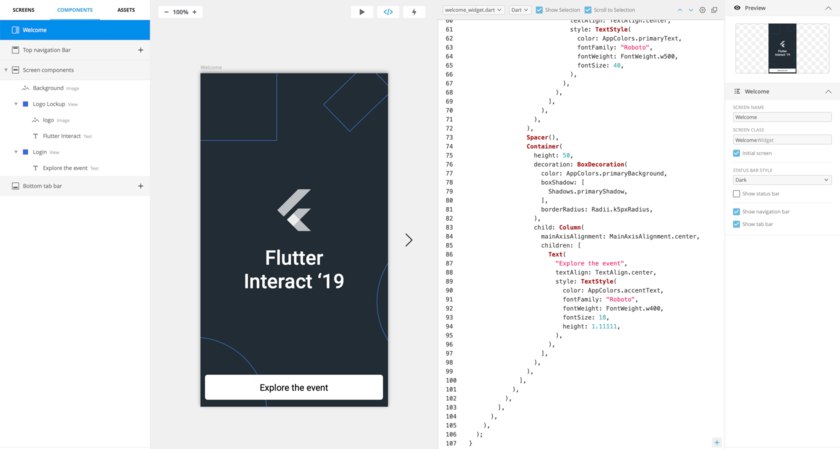Click Explore the event text layer icon
Image resolution: width=840 pixels, height=449 pixels.
(35, 168)
